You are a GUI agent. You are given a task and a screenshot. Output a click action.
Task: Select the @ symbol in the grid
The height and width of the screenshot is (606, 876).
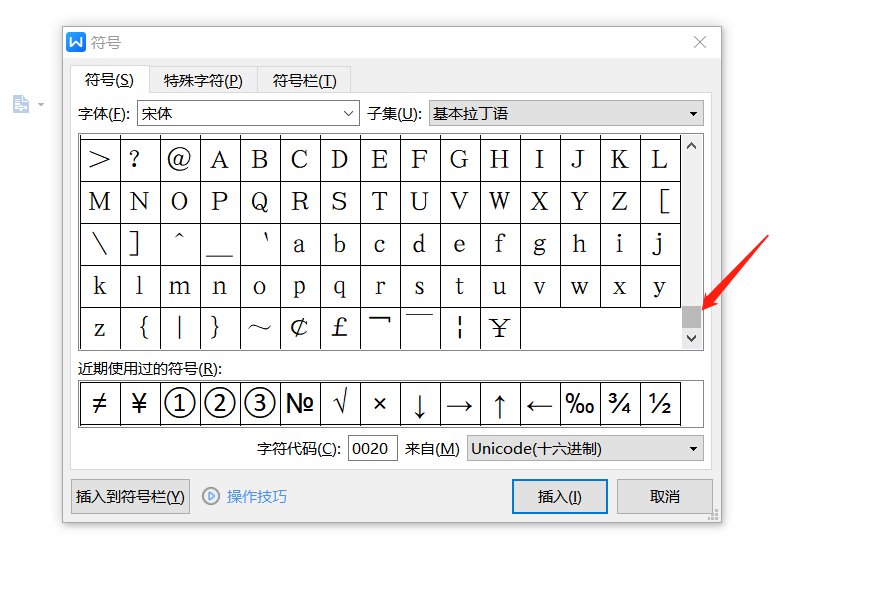(180, 159)
